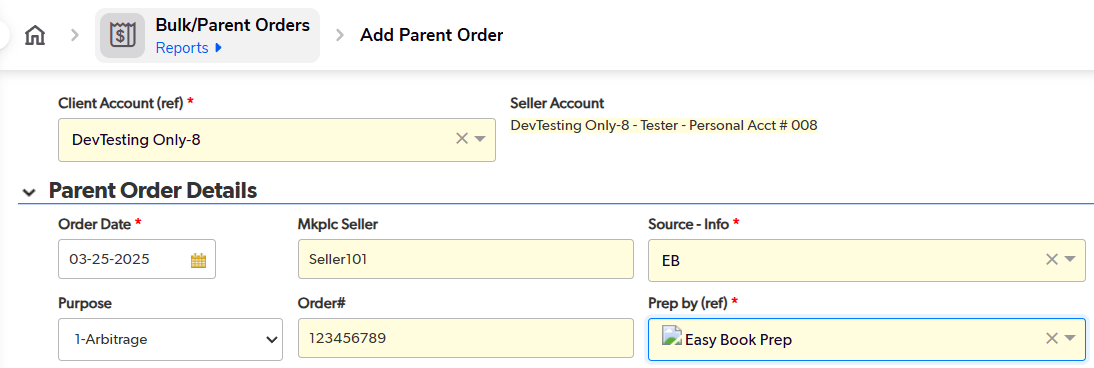Image resolution: width=1094 pixels, height=368 pixels.
Task: Click the breadcrumb arrow after home
Action: [x=75, y=35]
